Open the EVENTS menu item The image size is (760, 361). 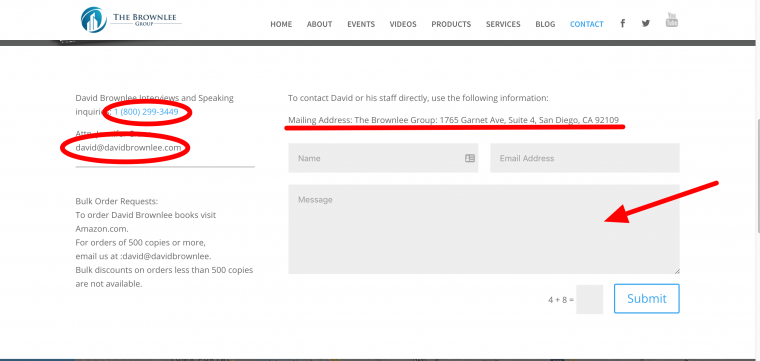(x=361, y=24)
